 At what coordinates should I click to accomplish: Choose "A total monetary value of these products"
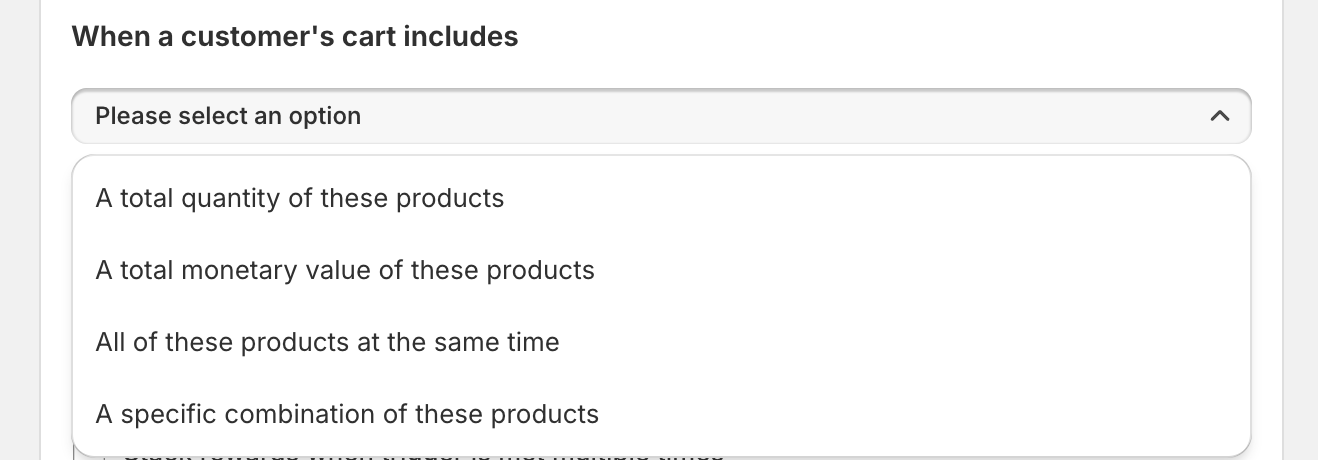point(344,270)
